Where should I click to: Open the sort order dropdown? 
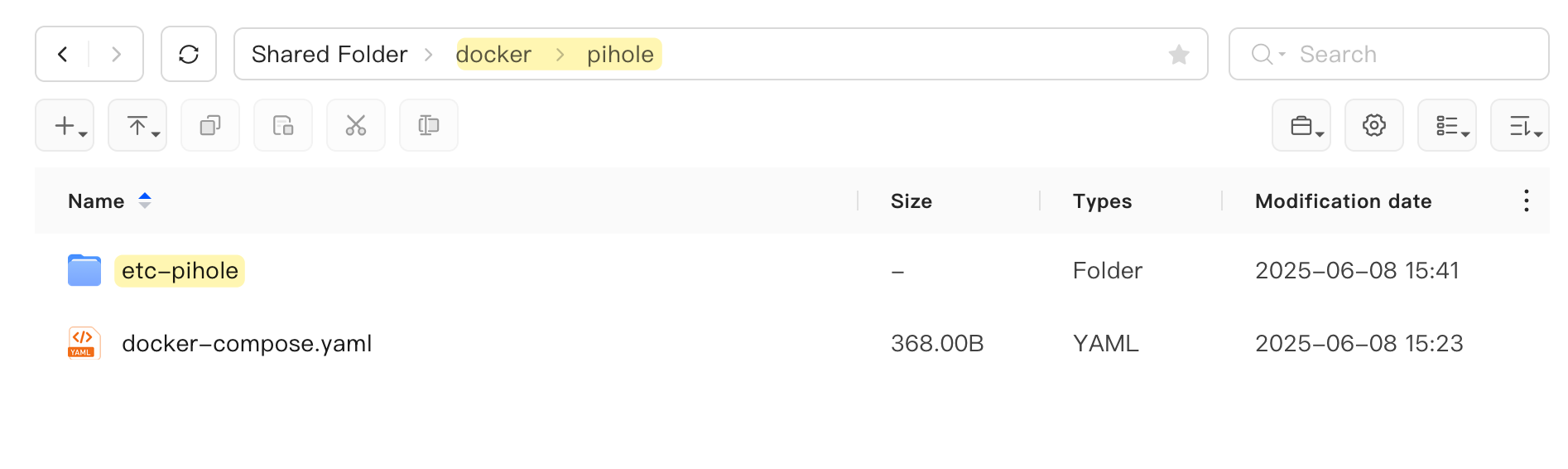coord(1520,126)
